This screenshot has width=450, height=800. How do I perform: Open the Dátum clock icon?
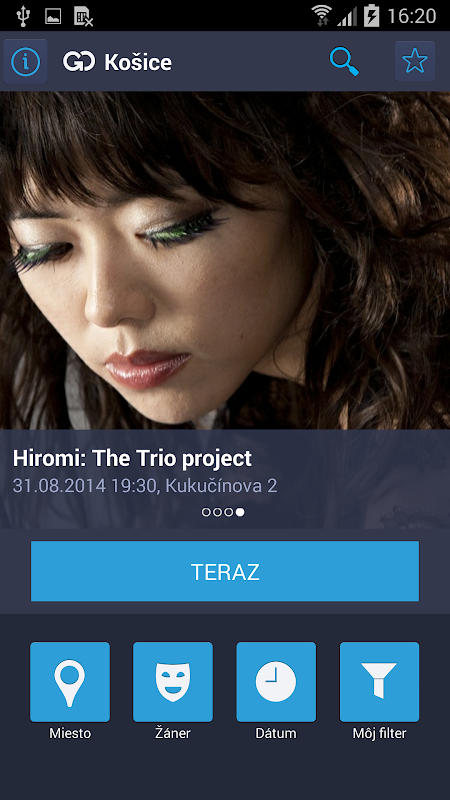point(276,682)
